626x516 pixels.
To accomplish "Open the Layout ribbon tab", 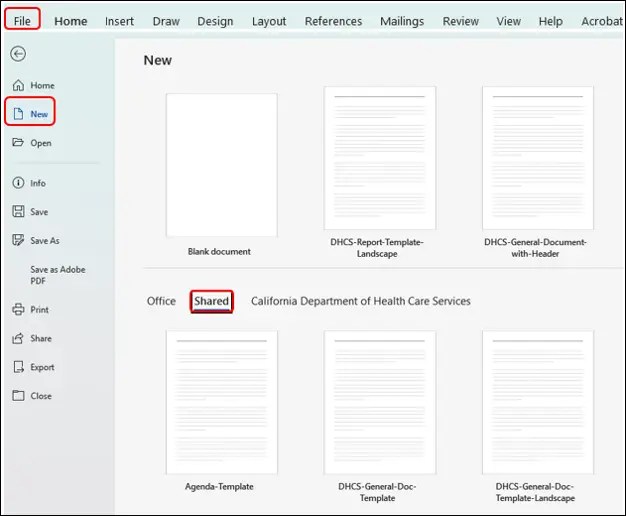I will point(269,21).
